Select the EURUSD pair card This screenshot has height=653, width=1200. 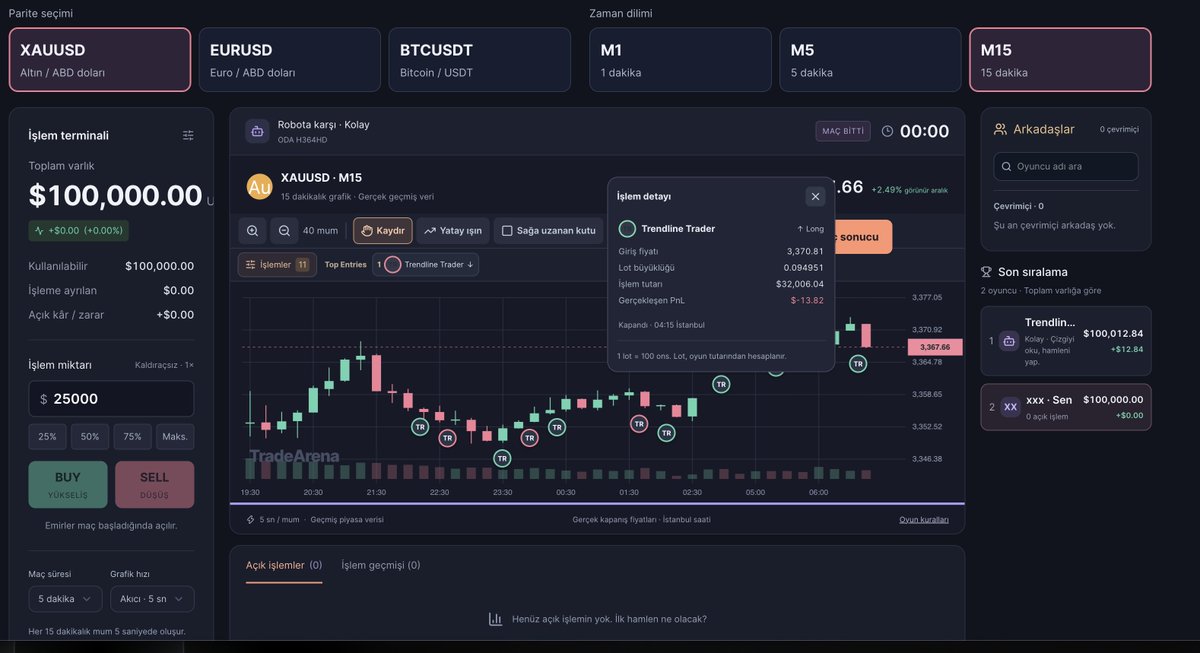pyautogui.click(x=290, y=60)
